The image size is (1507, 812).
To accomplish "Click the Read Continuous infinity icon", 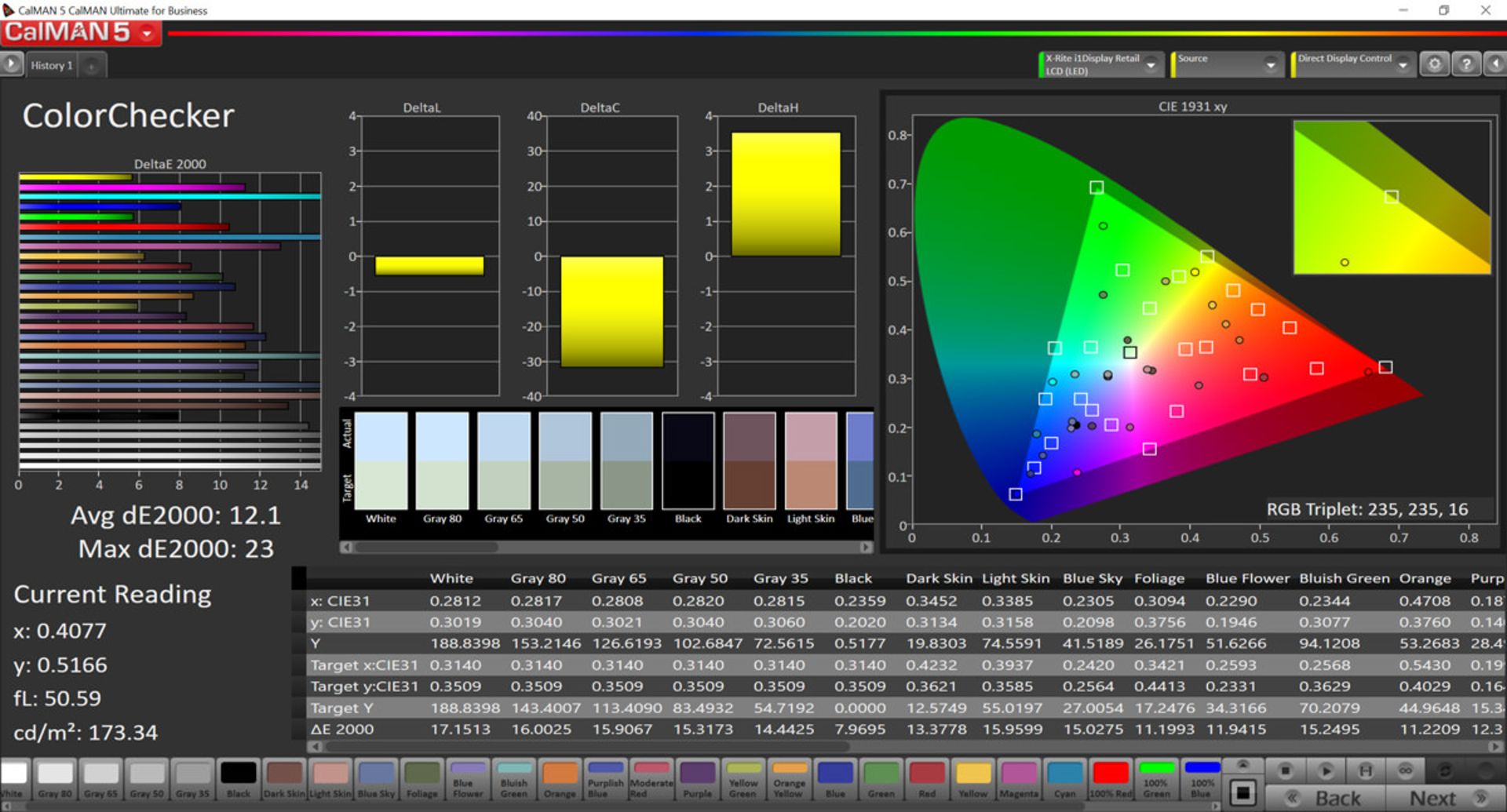I will (1405, 770).
